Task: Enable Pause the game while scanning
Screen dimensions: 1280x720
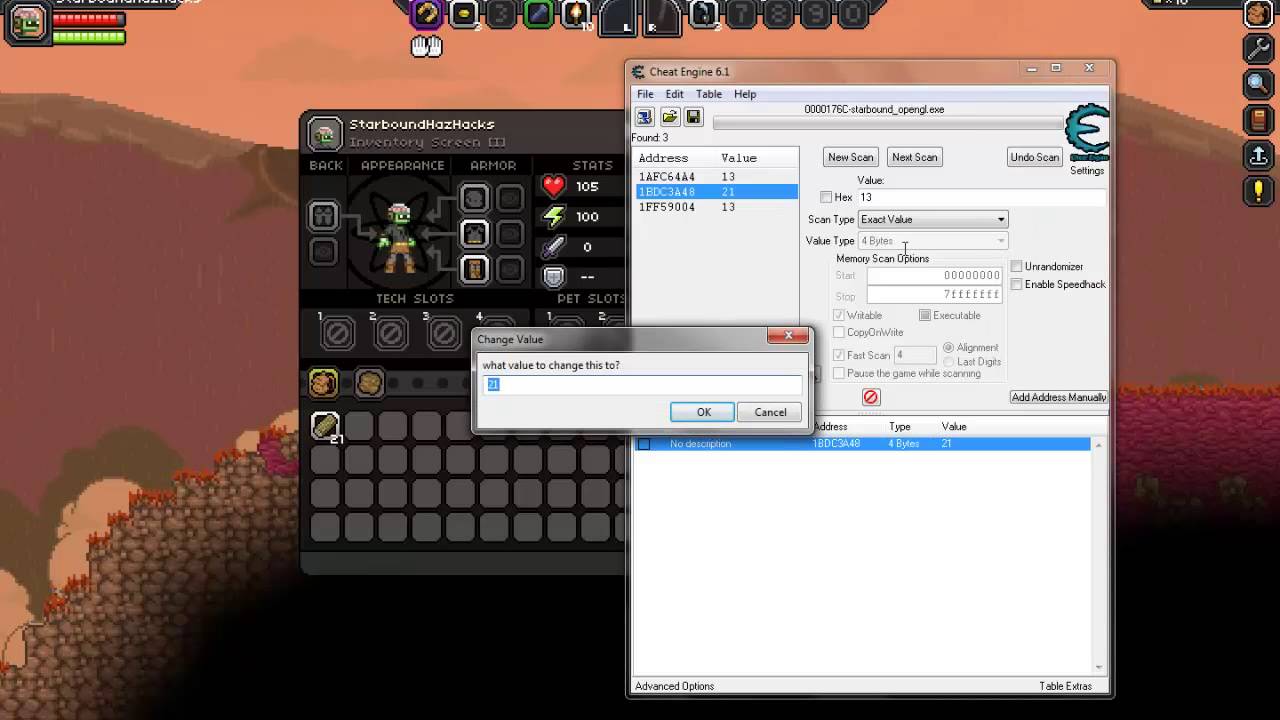Action: point(839,374)
